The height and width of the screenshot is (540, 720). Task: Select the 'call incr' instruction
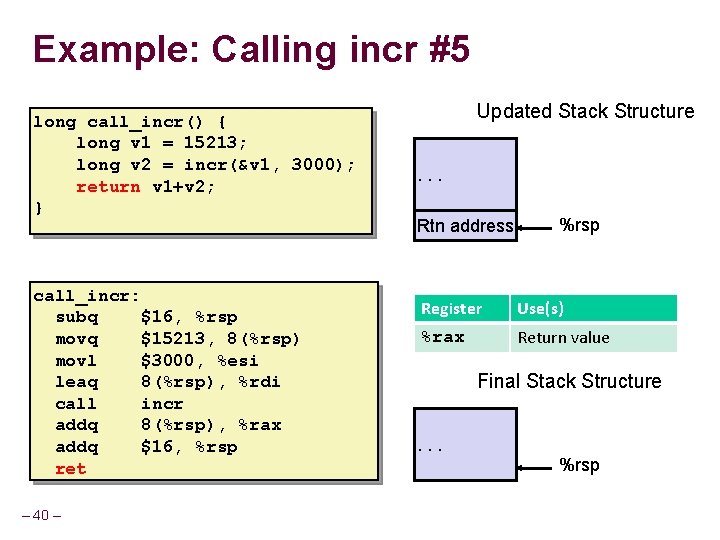(x=119, y=404)
